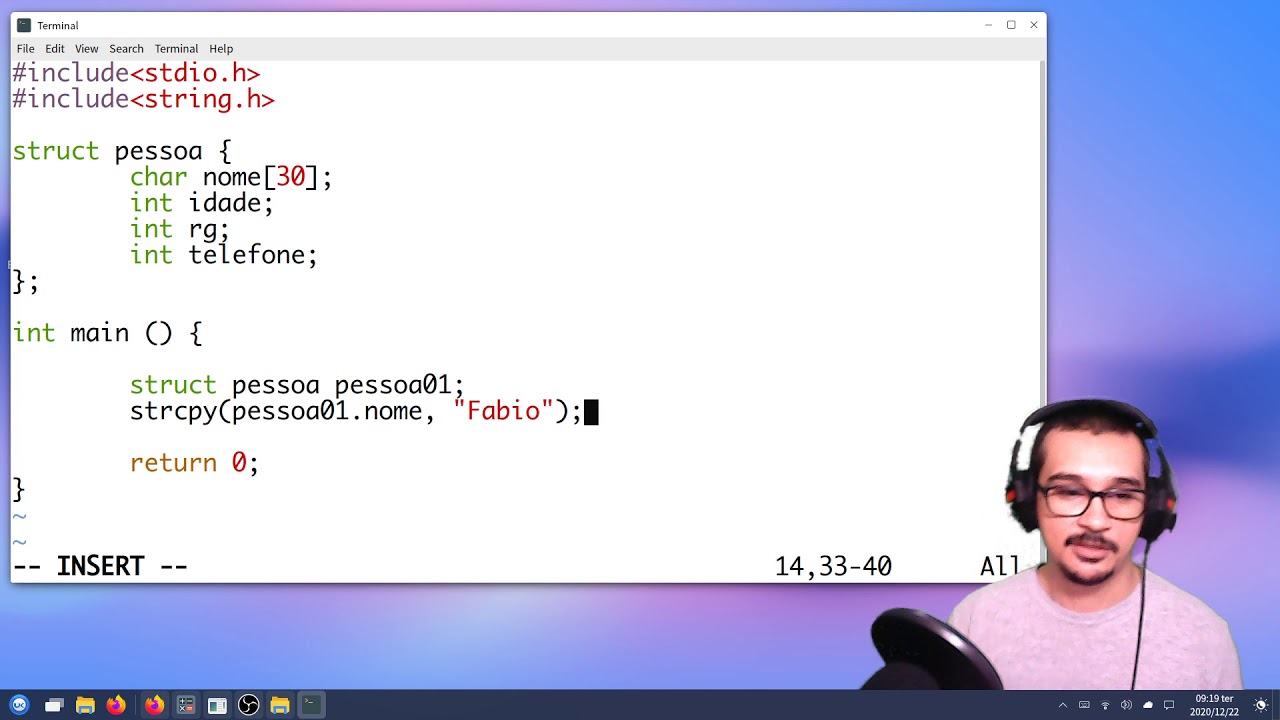
Task: Open the Terminal menu in the menu bar
Action: (176, 48)
